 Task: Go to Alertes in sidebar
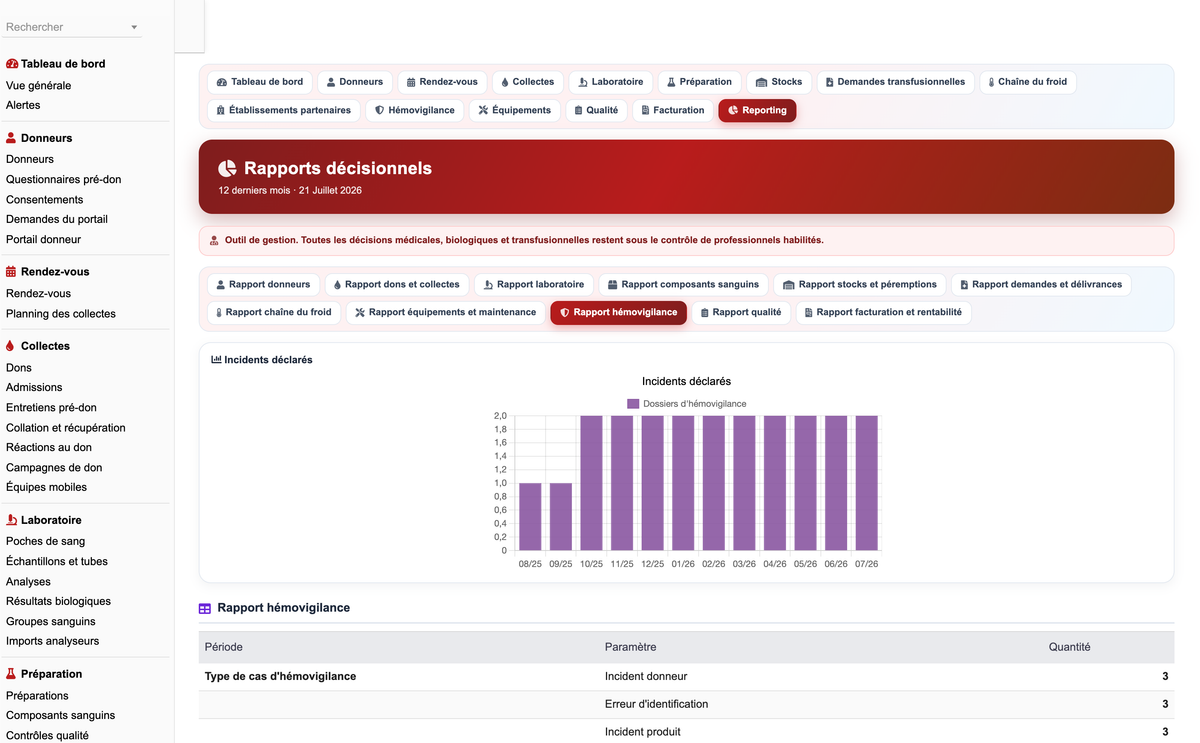click(x=23, y=105)
